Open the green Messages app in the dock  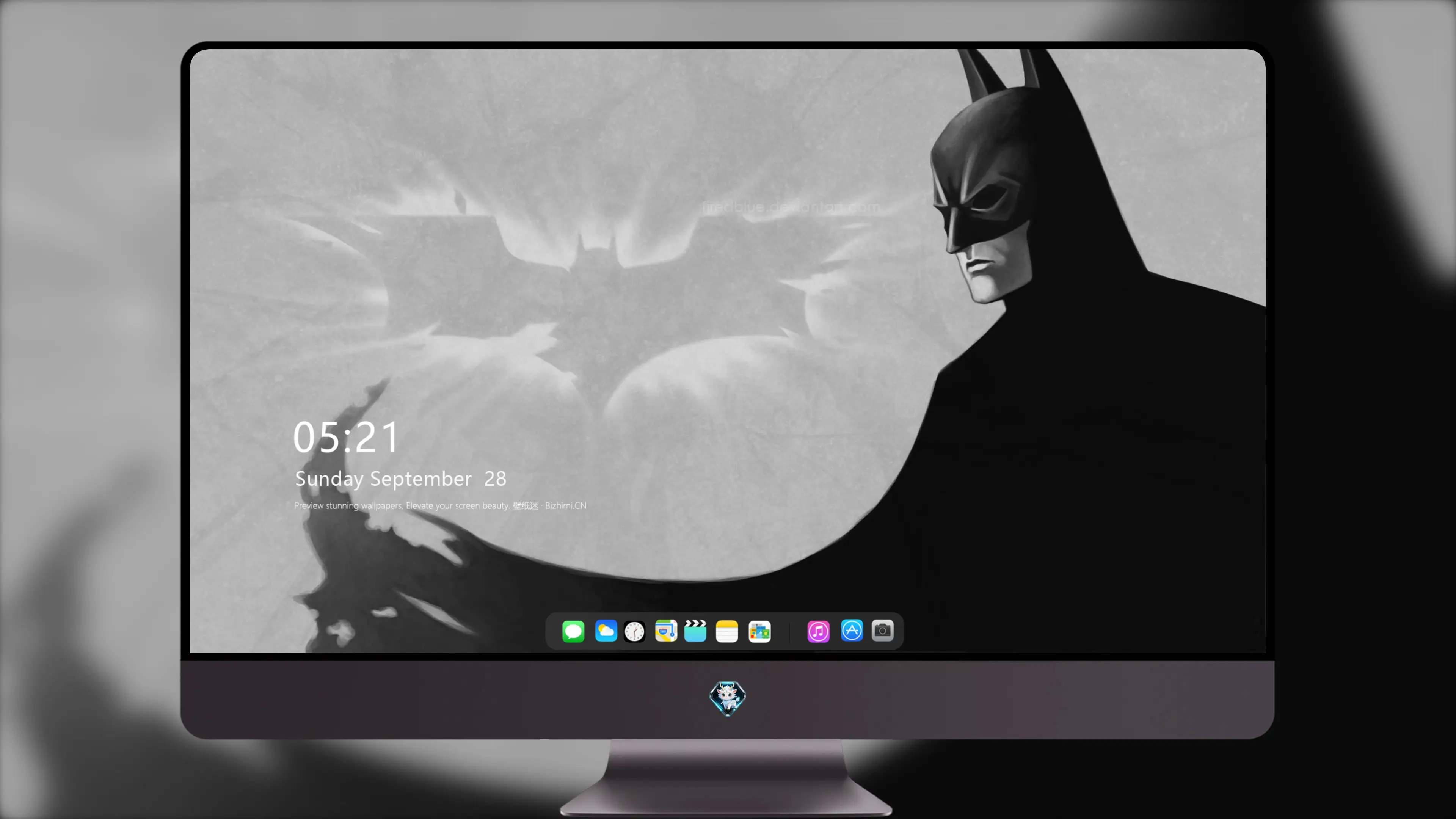point(573,631)
